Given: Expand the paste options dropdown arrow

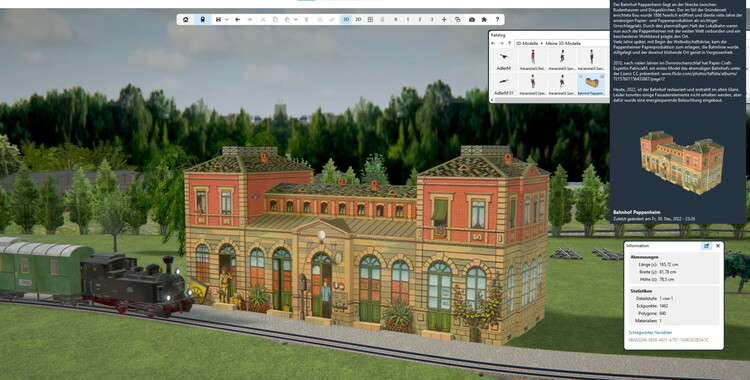Looking at the screenshot, I should click(x=296, y=20).
